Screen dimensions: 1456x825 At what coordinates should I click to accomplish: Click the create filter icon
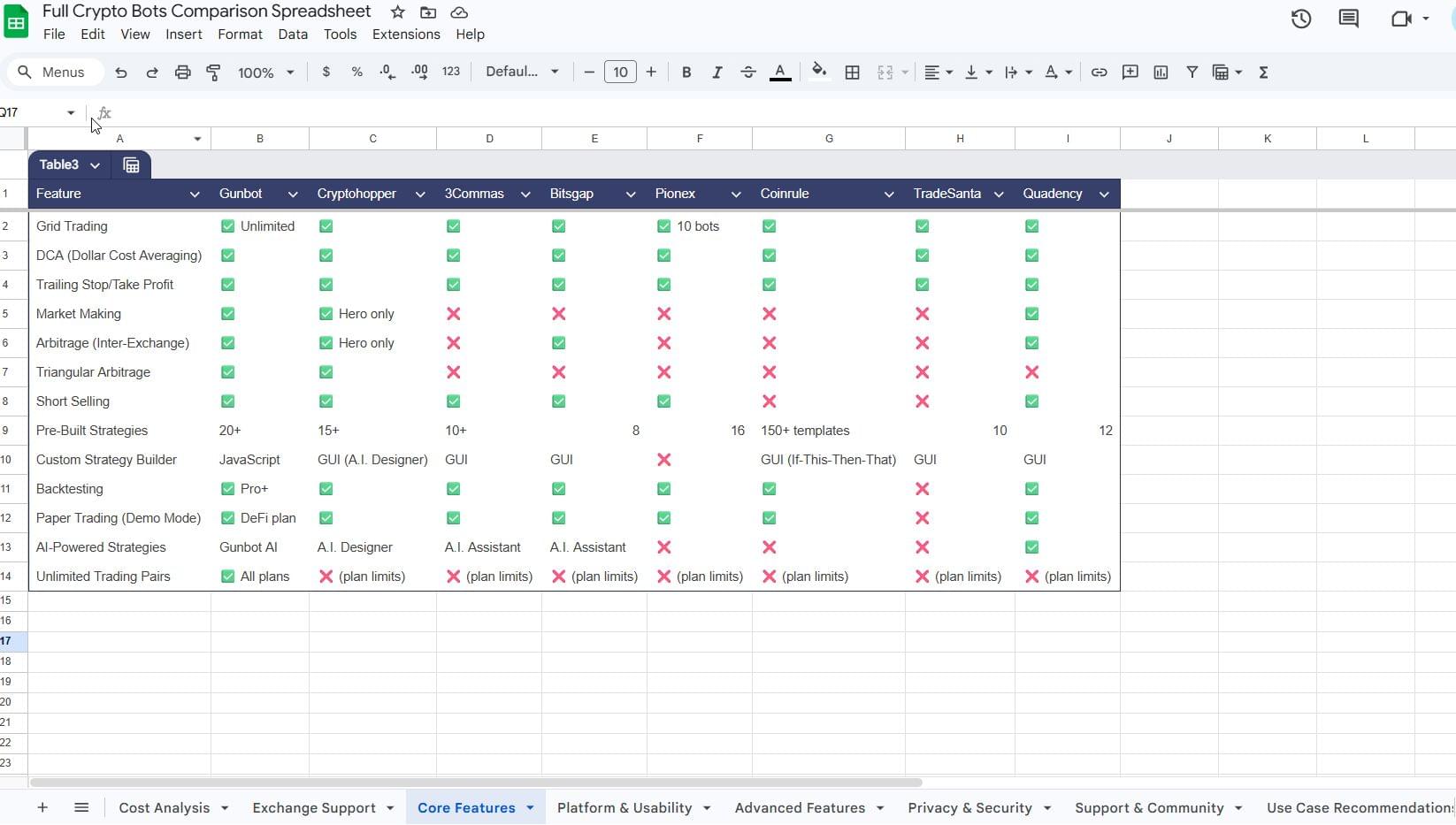point(1192,73)
